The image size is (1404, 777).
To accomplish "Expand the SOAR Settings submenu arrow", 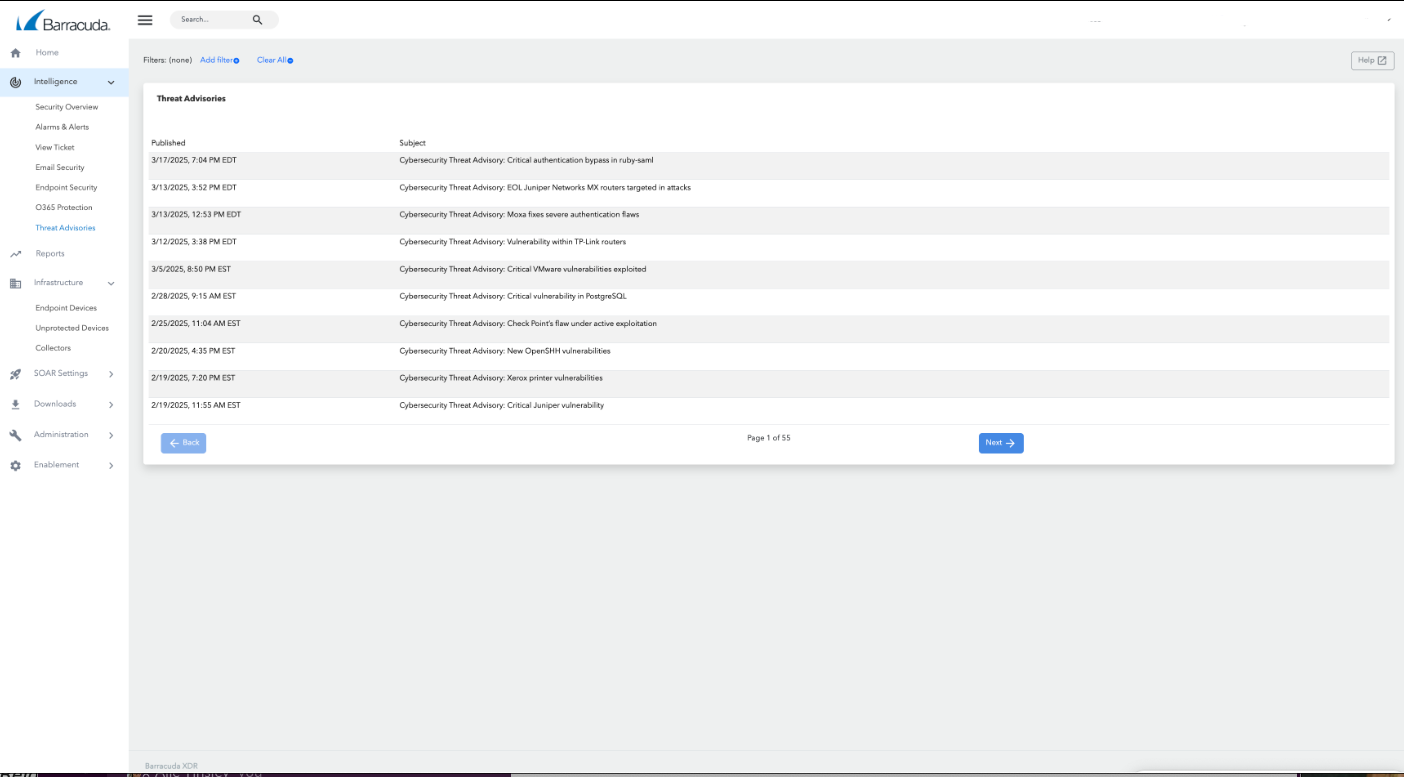I will coord(111,374).
